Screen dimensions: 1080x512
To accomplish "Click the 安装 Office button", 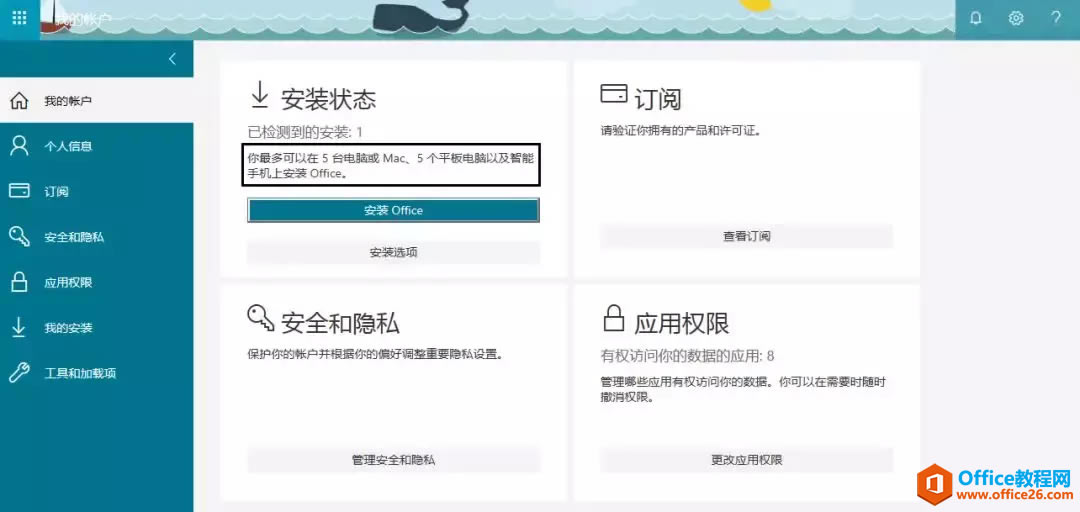I will click(x=393, y=210).
